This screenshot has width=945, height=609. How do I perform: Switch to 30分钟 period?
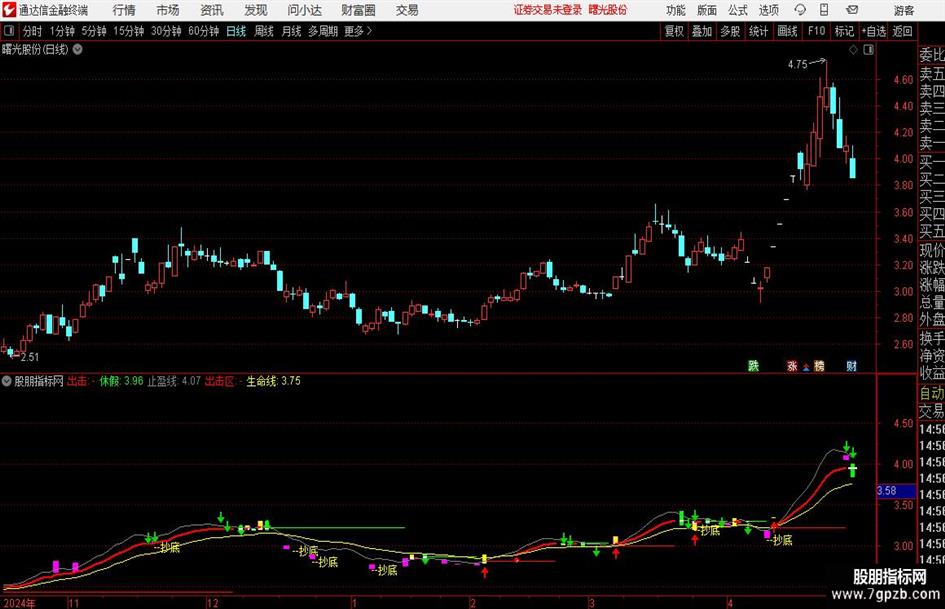point(166,31)
